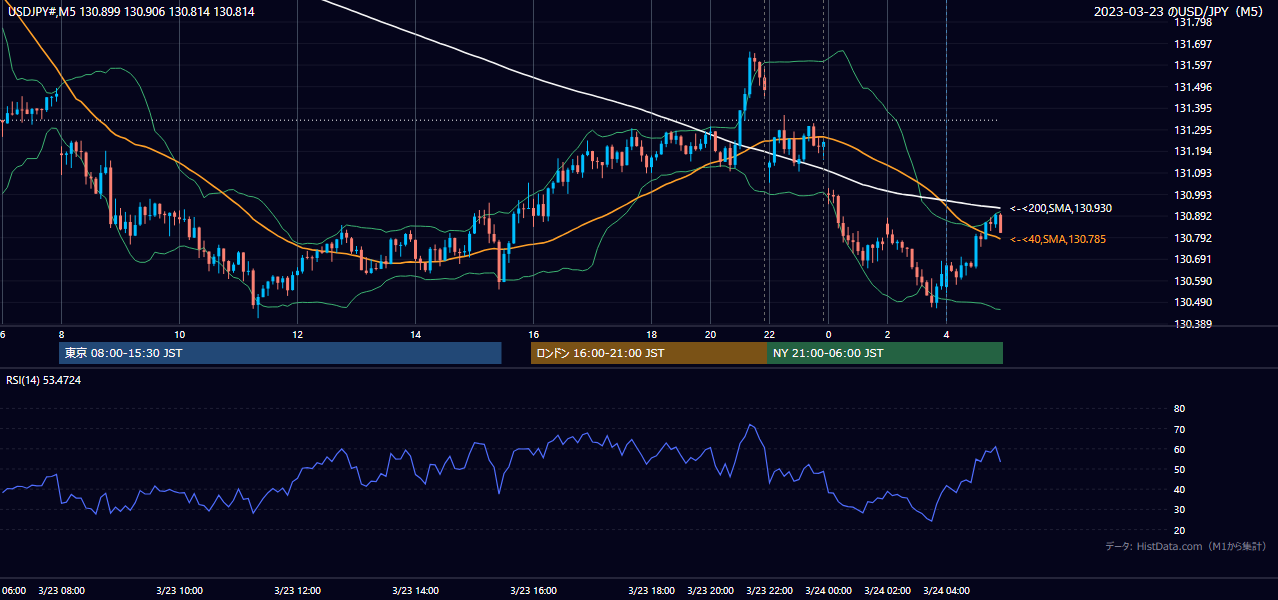Select the ロンドン 16:00-21:00 JST session bar
Viewport: 1278px width, 600px height.
[x=649, y=353]
